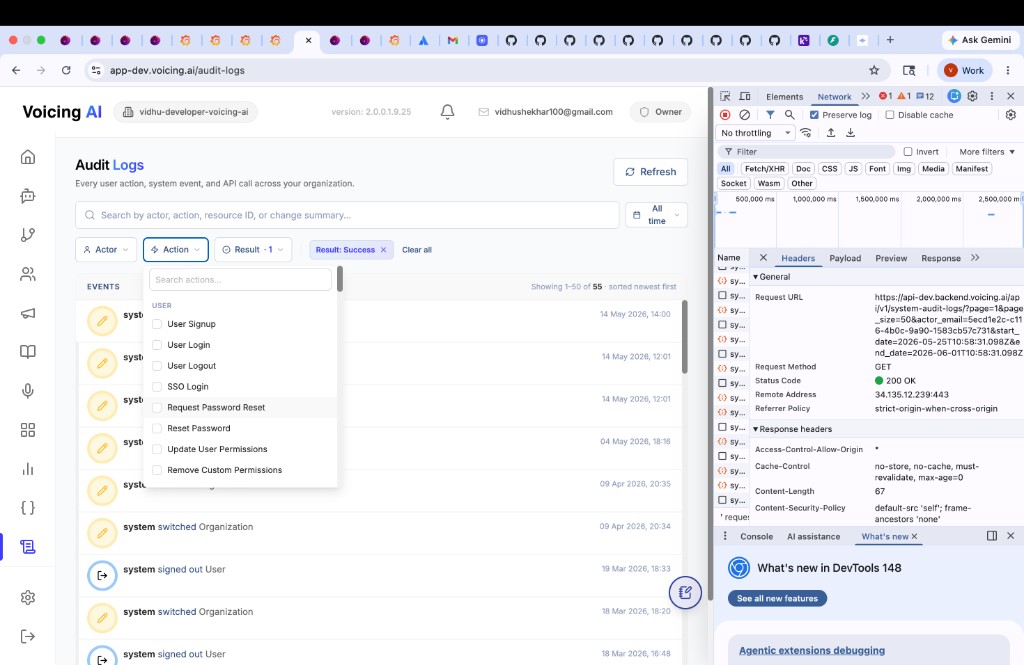Collapse the Action filter dropdown
The width and height of the screenshot is (1024, 665).
click(176, 250)
